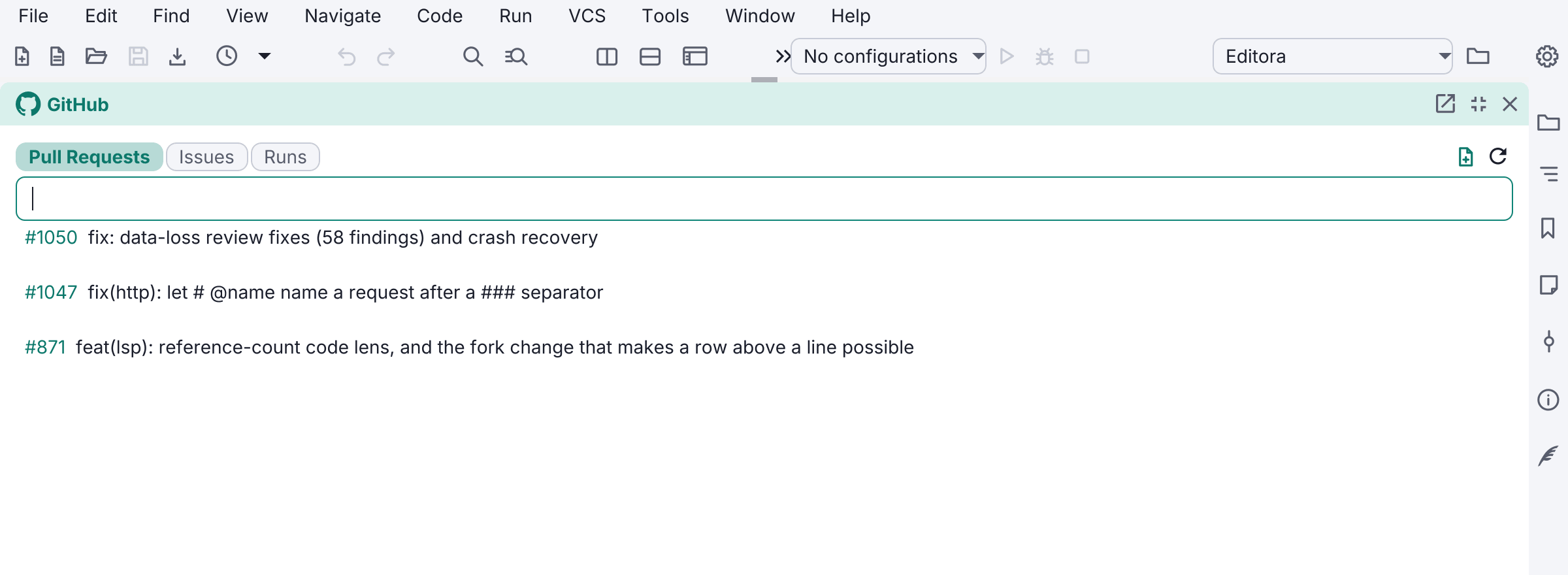Image resolution: width=1568 pixels, height=575 pixels.
Task: Select the Pull Requests tab
Action: [x=90, y=157]
